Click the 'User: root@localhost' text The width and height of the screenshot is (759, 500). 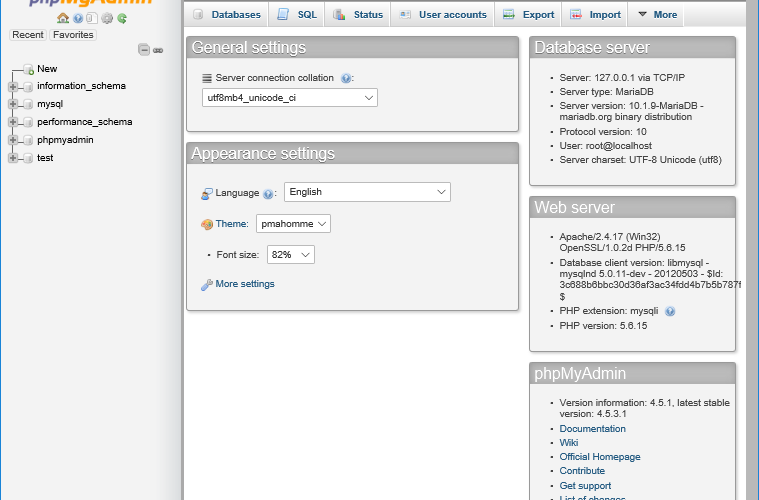tap(606, 146)
